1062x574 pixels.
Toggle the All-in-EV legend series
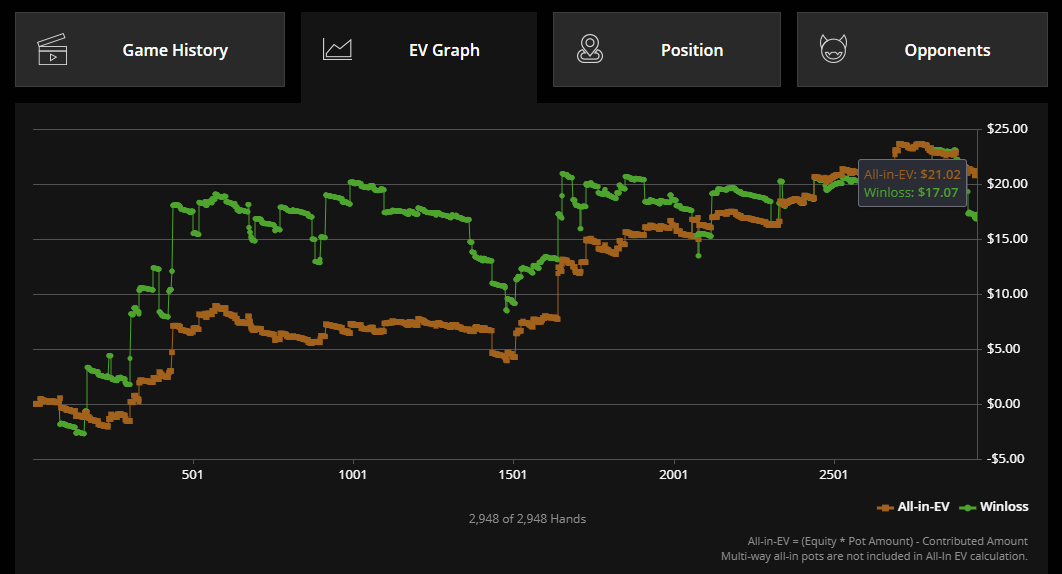click(x=913, y=507)
